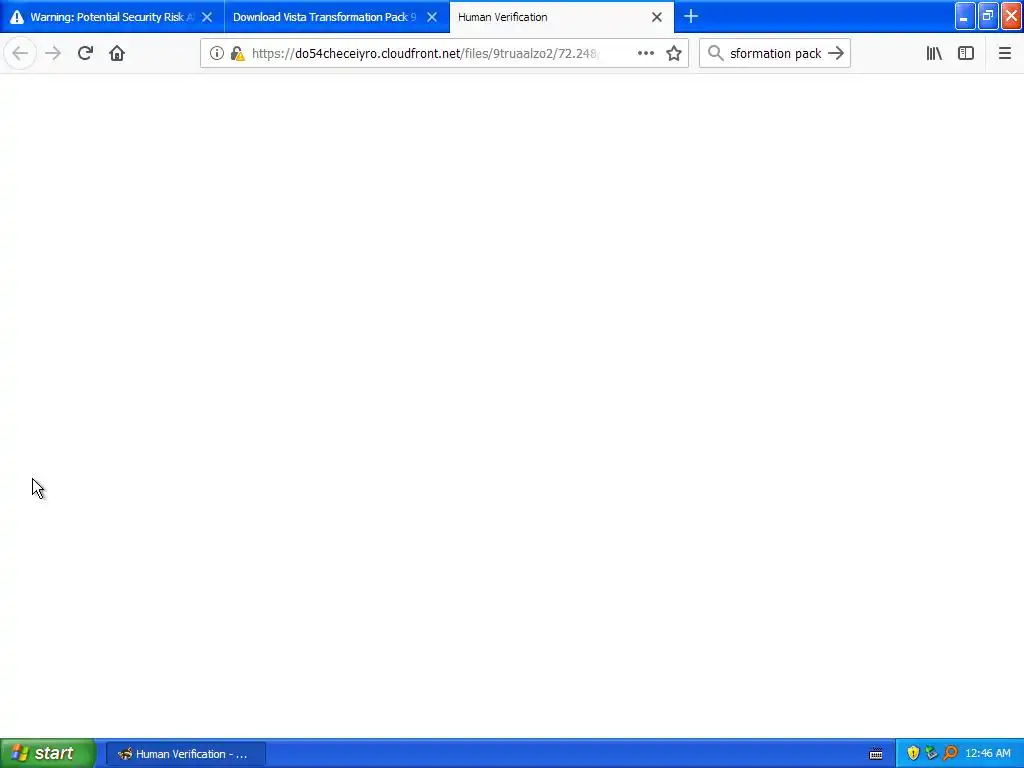
Task: Open the Library bookmarks and history icon
Action: click(x=934, y=53)
